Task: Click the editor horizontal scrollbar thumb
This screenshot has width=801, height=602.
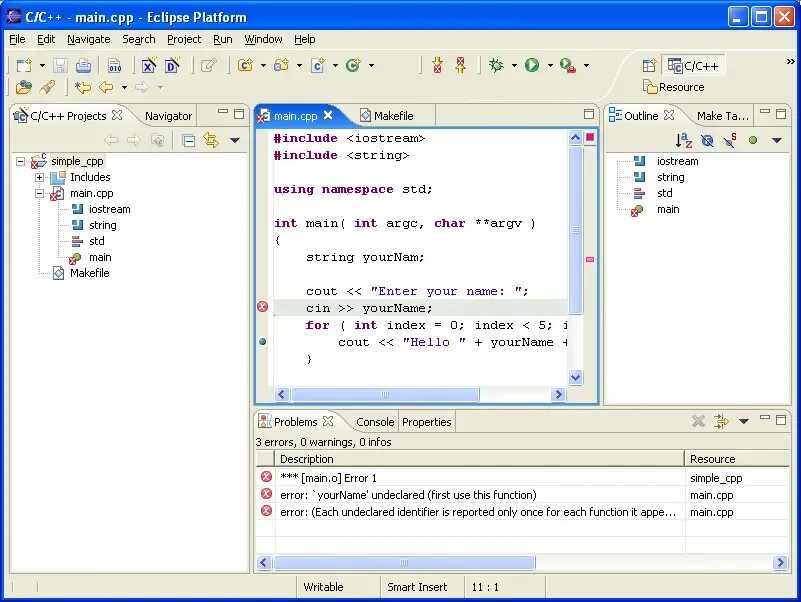Action: [385, 395]
